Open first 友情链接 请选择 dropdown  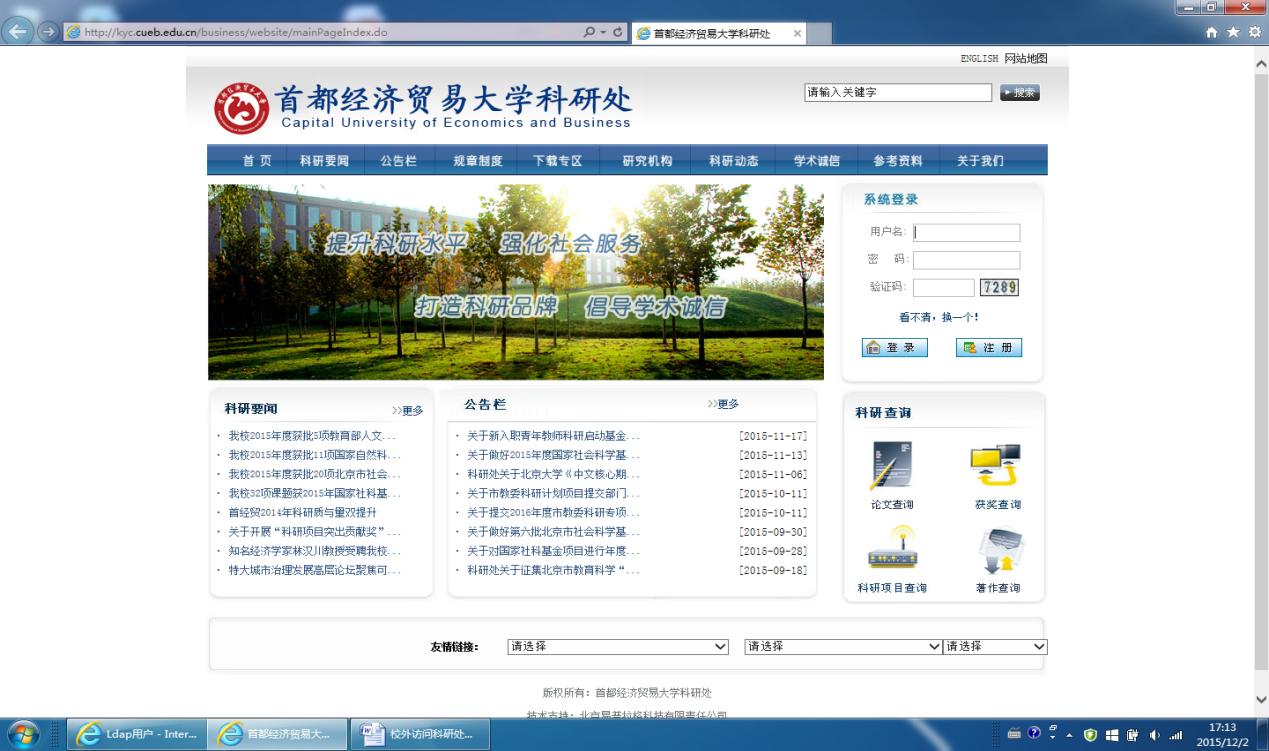(x=618, y=647)
